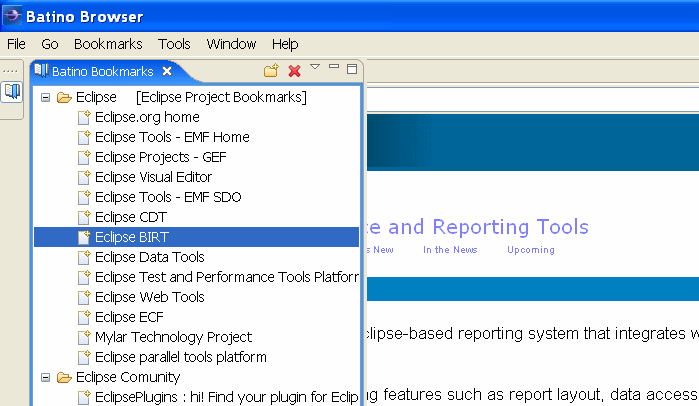Close the Batino Bookmarks tab
699x406 pixels.
coord(168,71)
